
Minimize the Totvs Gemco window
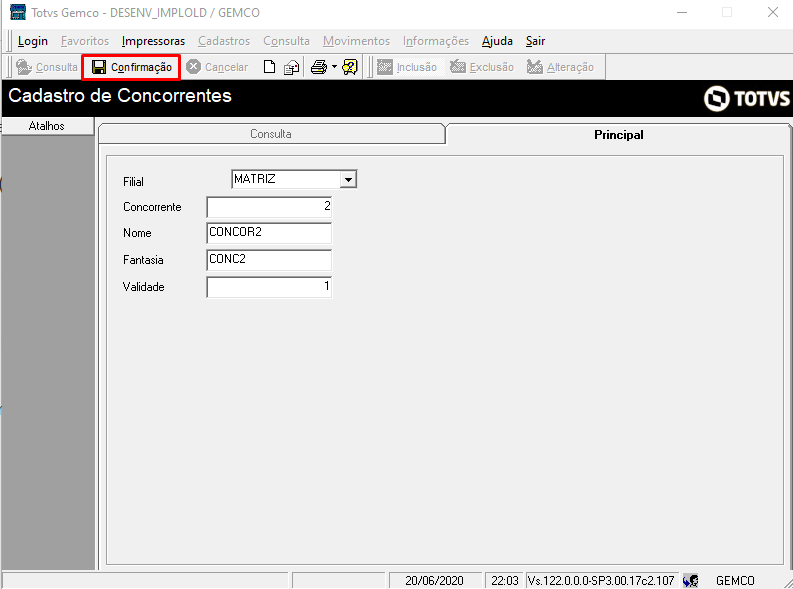tap(682, 13)
